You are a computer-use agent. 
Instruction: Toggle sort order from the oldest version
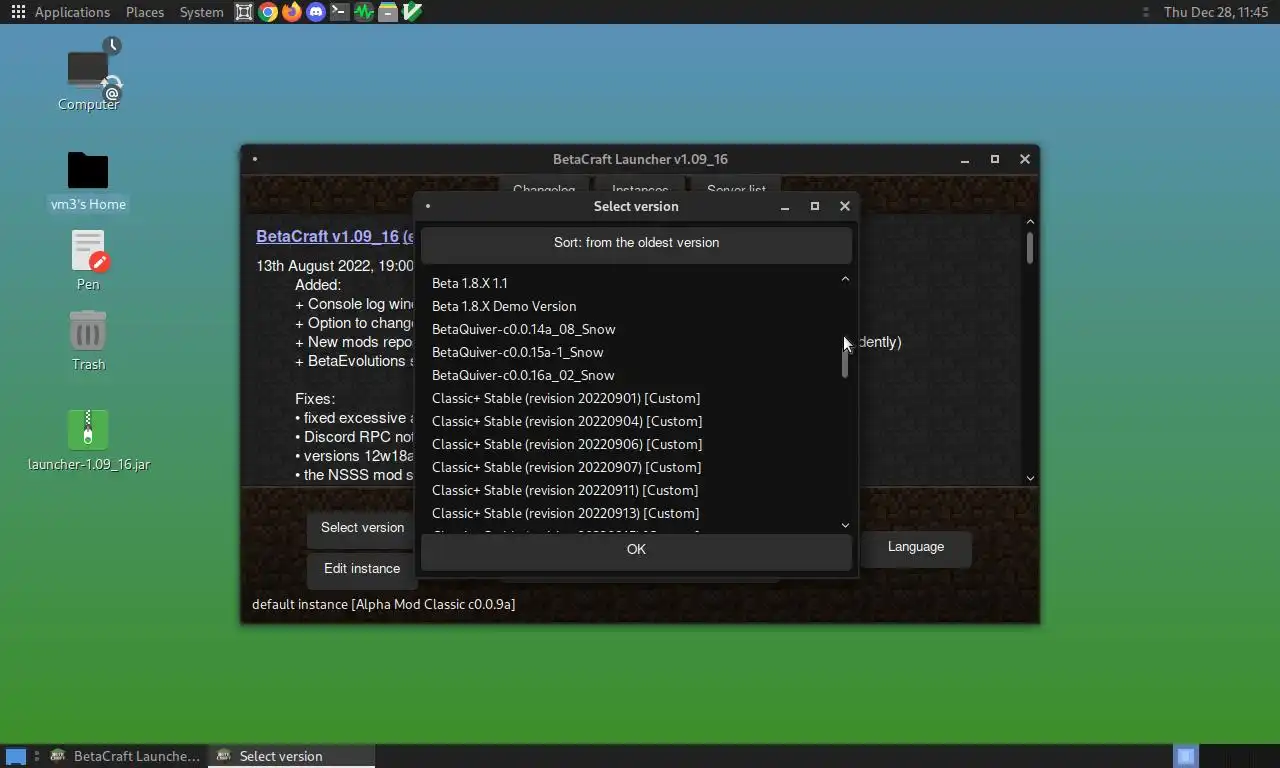(x=636, y=243)
